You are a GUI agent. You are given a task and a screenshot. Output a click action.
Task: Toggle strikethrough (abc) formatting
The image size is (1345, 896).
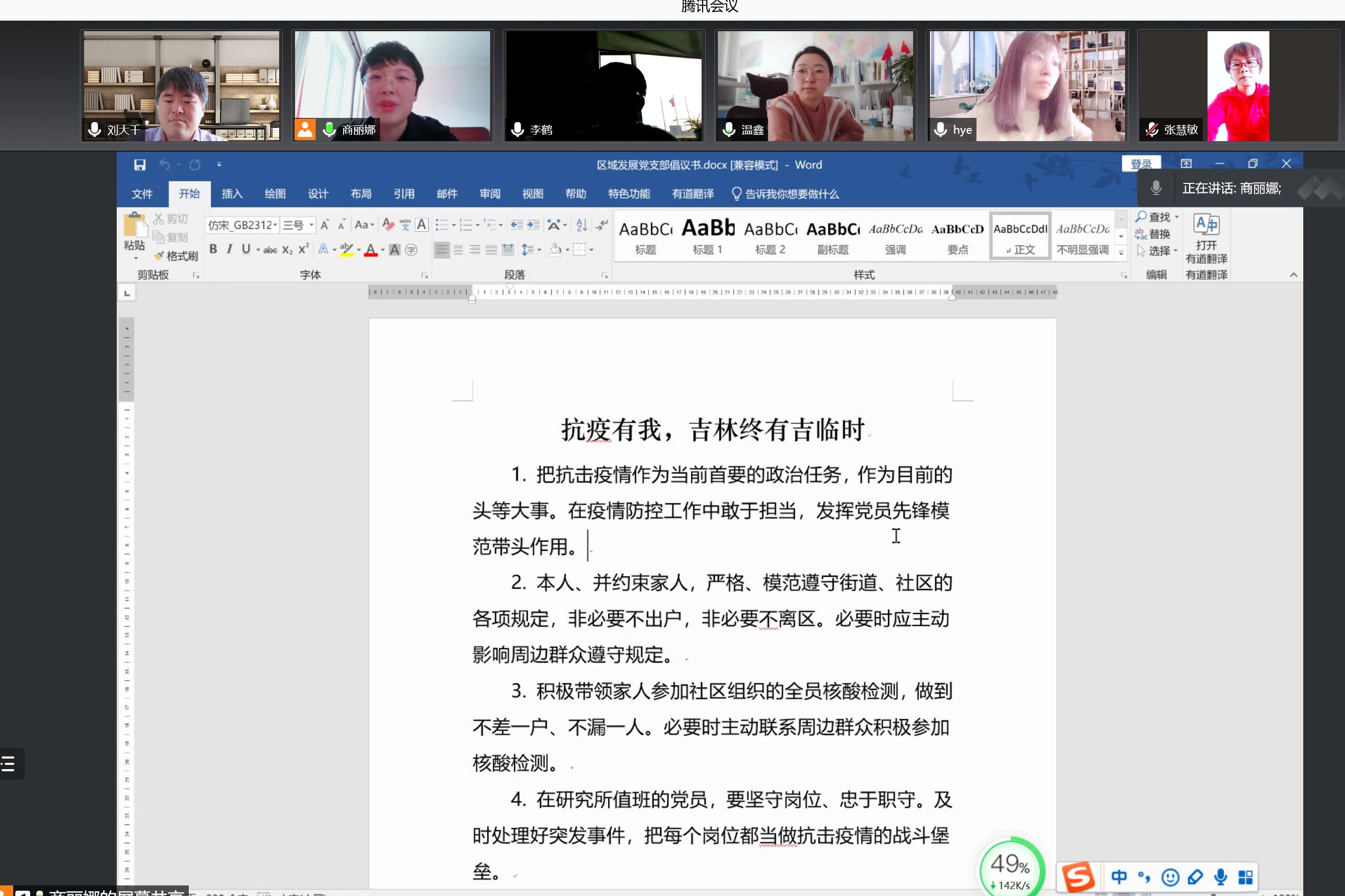pos(270,250)
